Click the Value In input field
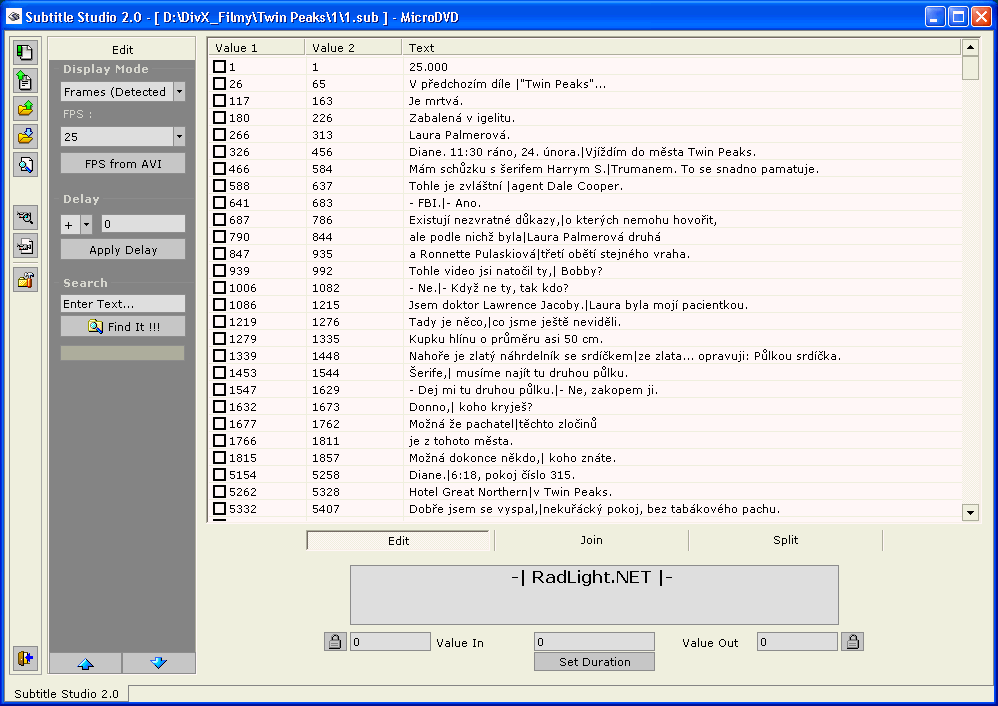This screenshot has height=706, width=998. (390, 642)
